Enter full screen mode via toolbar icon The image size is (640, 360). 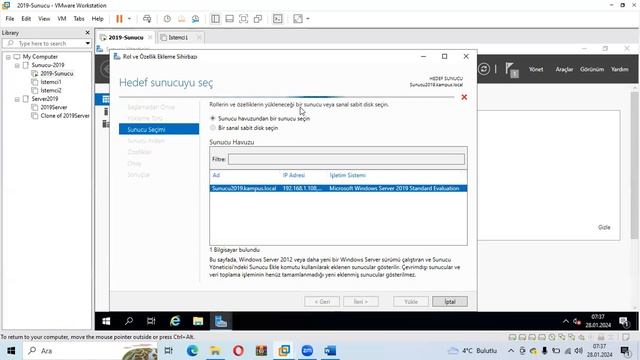click(243, 19)
